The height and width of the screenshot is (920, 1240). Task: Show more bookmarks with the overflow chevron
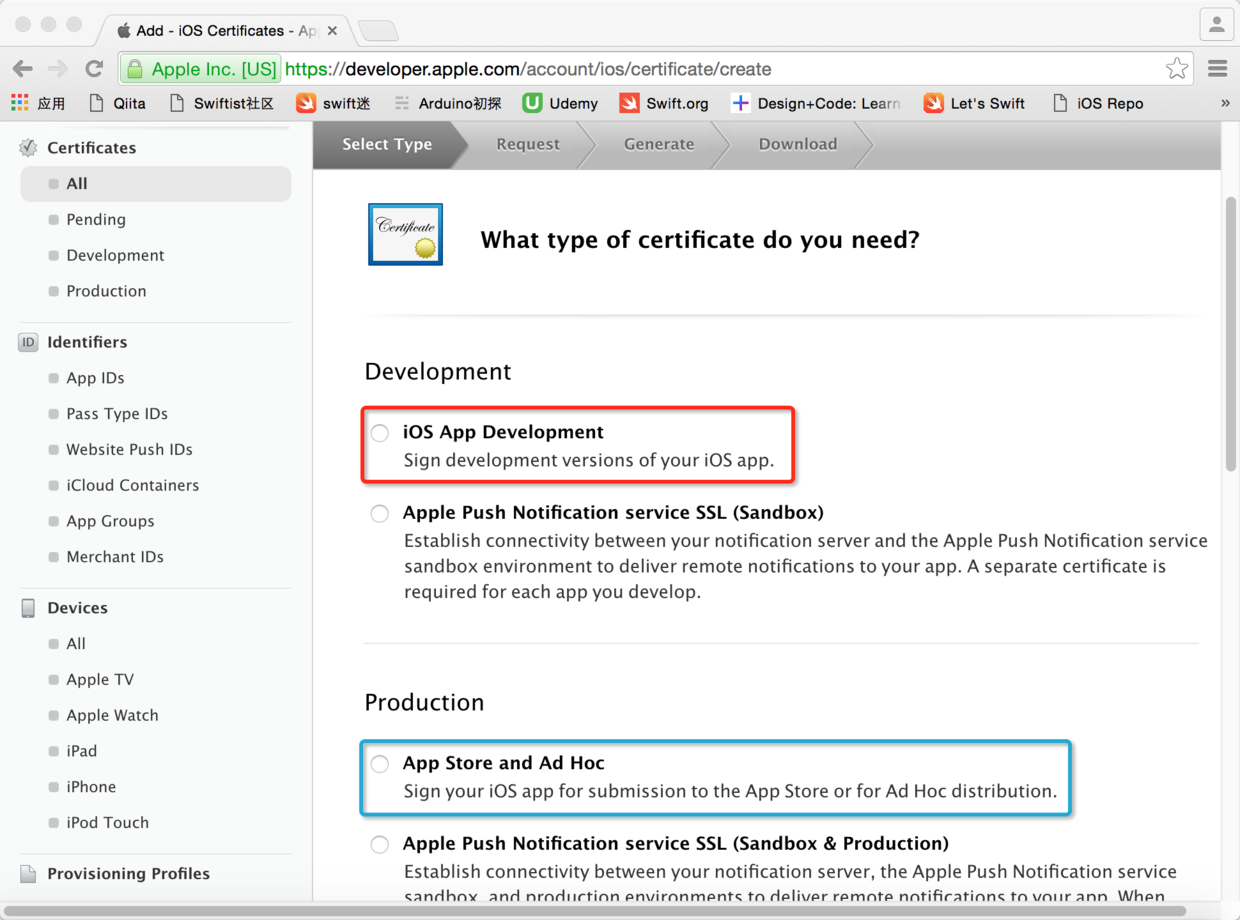tap(1225, 103)
